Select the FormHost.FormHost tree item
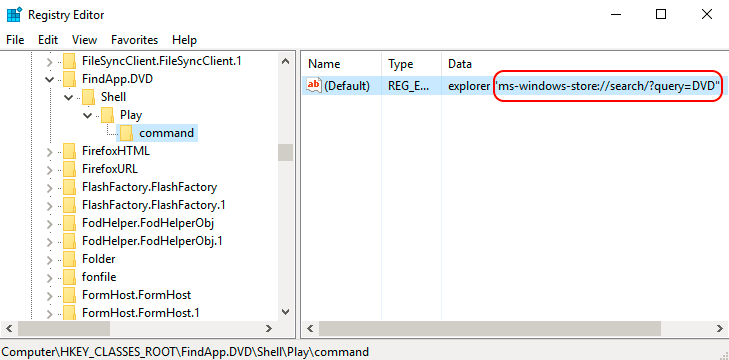 point(136,295)
